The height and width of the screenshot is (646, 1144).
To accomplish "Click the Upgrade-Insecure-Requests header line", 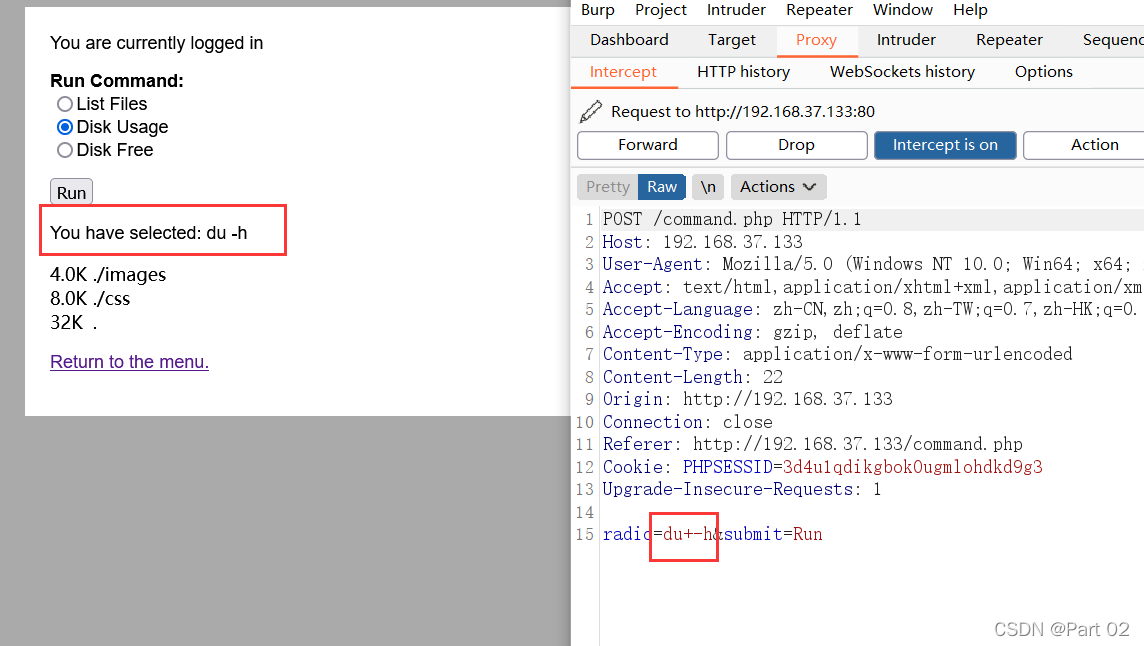I will (741, 489).
